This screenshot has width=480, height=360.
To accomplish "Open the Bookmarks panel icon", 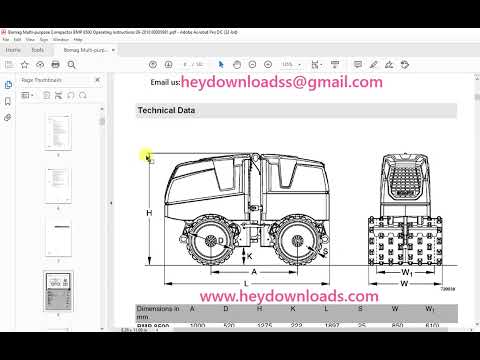I will click(8, 101).
